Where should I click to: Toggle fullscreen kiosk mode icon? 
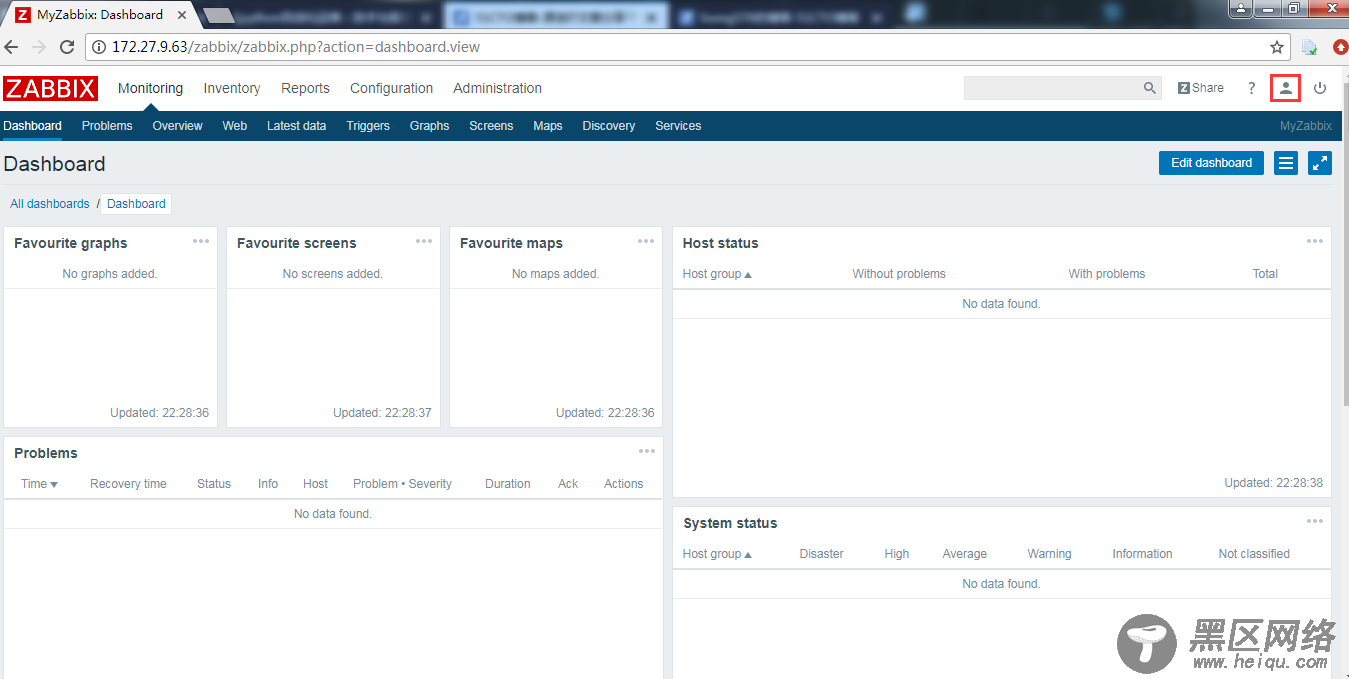1320,163
